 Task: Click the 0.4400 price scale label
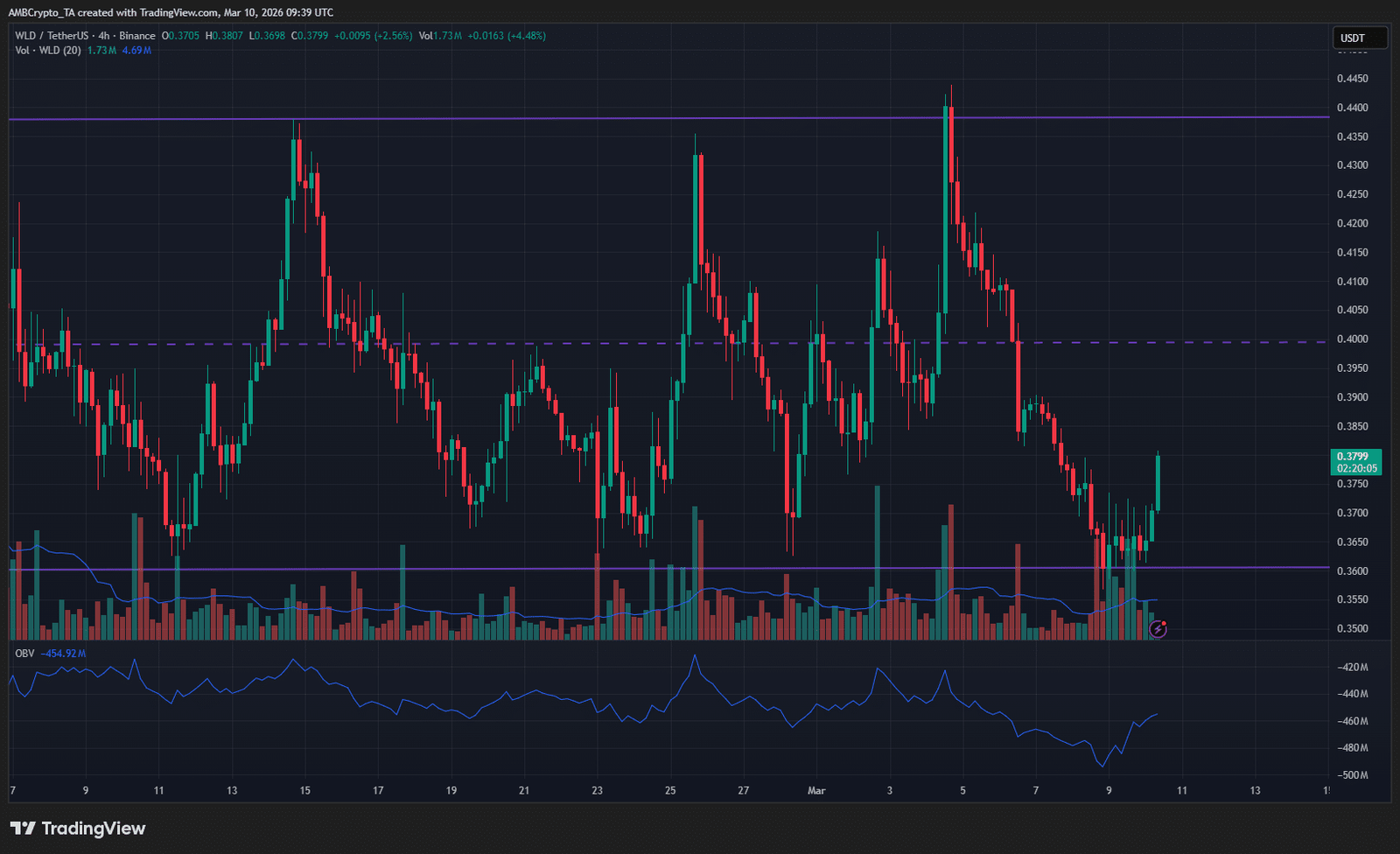1352,108
